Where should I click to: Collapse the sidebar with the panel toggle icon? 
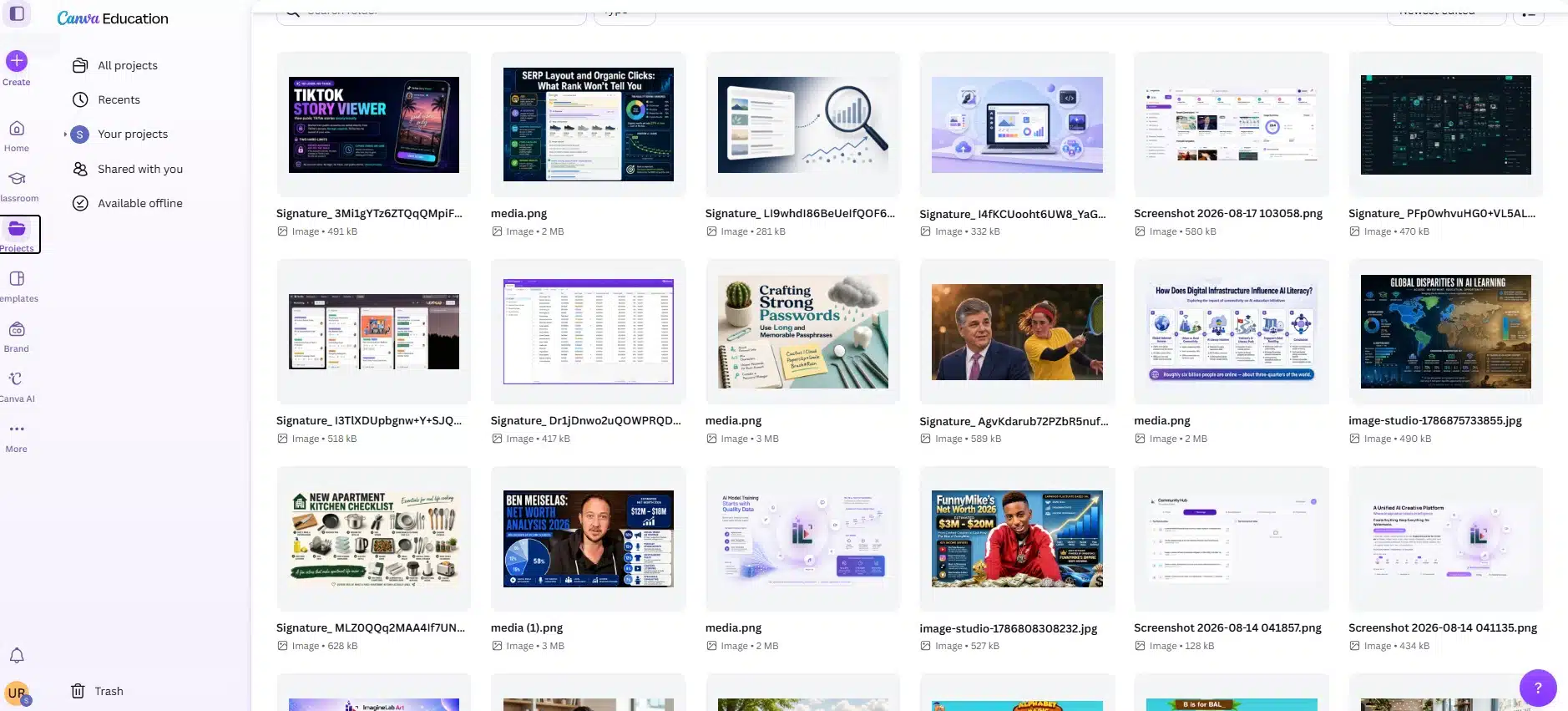(17, 13)
